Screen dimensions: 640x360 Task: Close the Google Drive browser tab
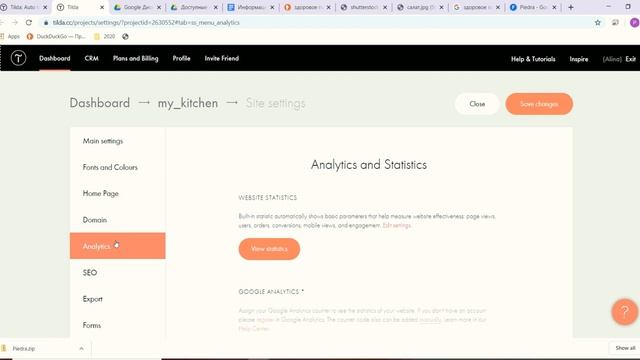[159, 7]
